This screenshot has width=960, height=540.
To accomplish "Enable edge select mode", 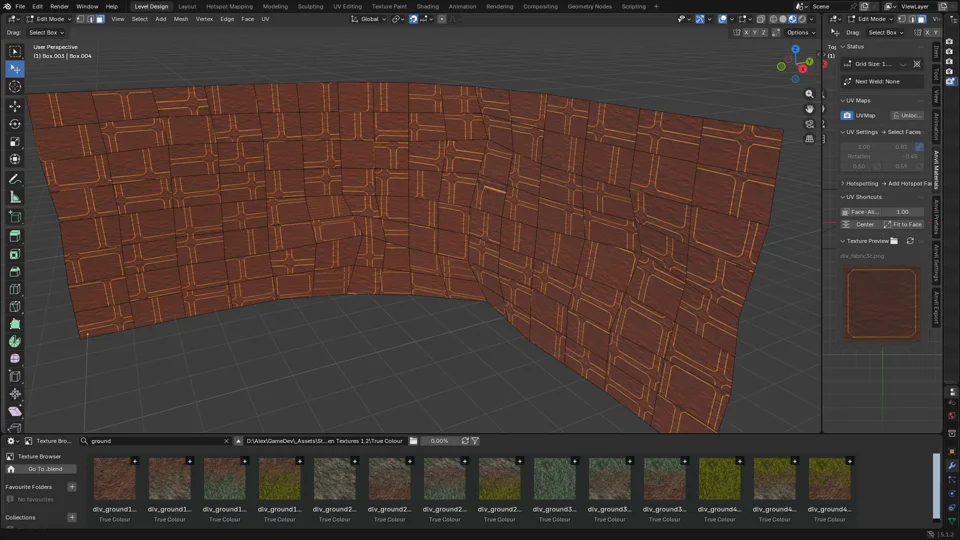I will pyautogui.click(x=90, y=19).
